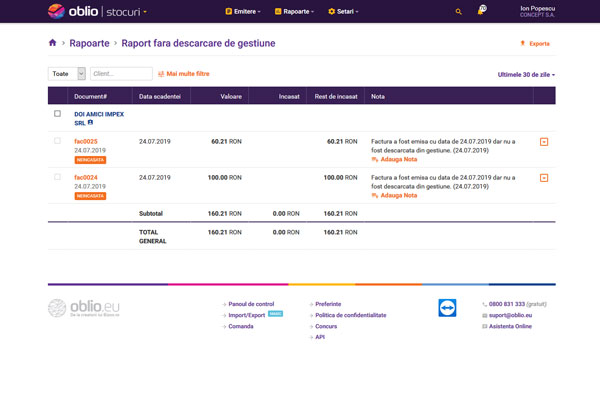Tick the checkbox for invoice fac0024

[57, 177]
